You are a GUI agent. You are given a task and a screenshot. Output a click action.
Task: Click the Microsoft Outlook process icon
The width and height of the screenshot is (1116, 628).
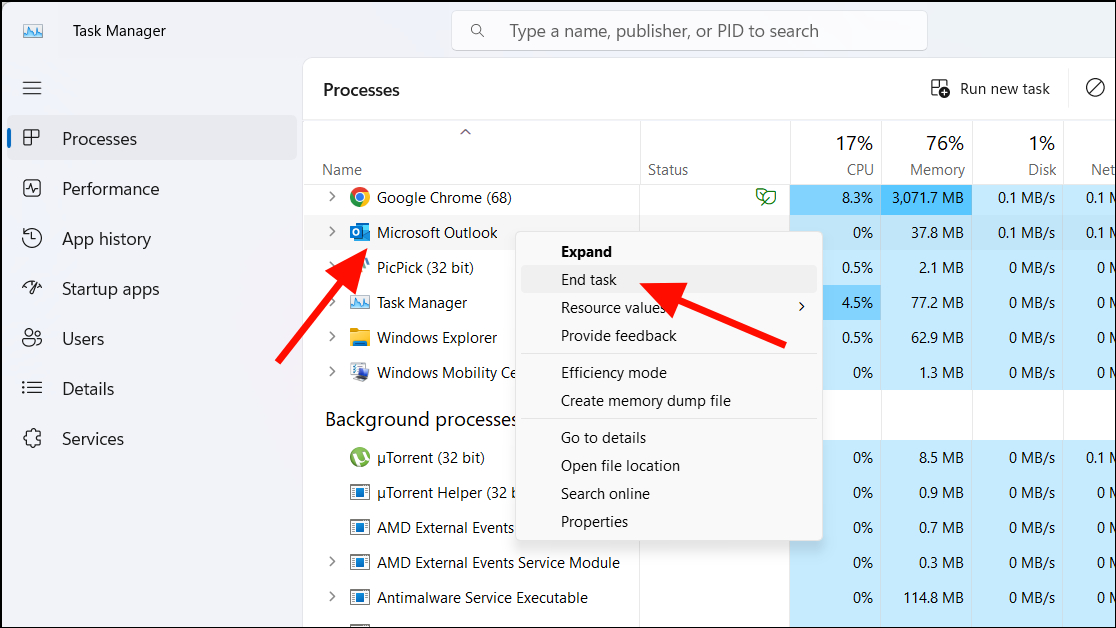pos(360,232)
